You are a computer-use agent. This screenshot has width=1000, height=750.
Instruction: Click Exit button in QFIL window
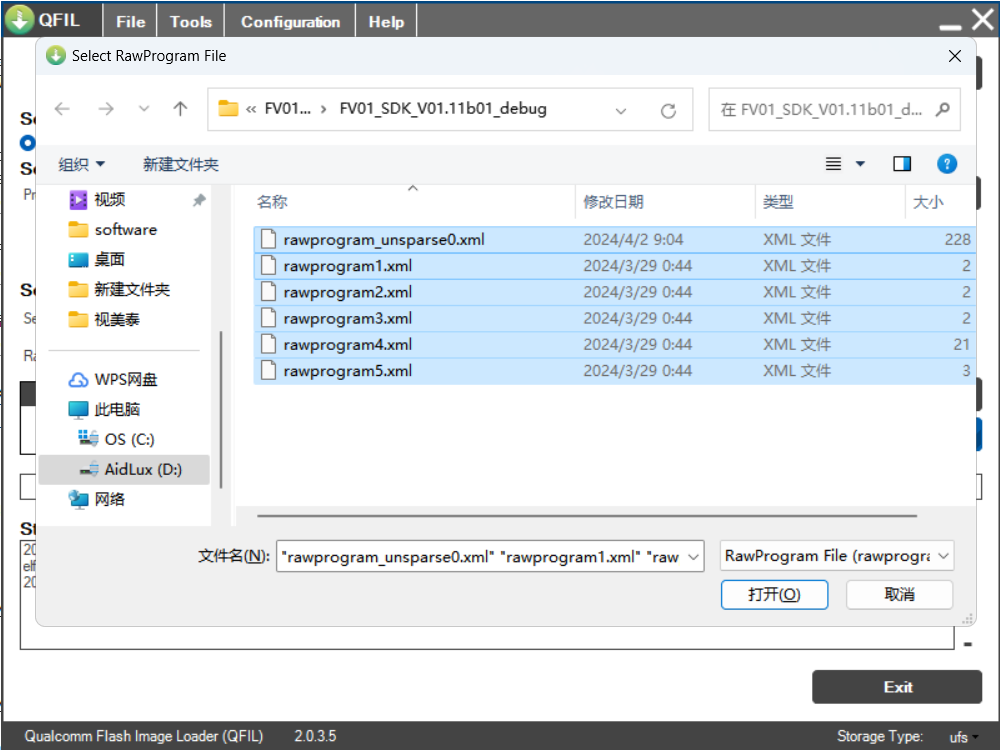(897, 687)
